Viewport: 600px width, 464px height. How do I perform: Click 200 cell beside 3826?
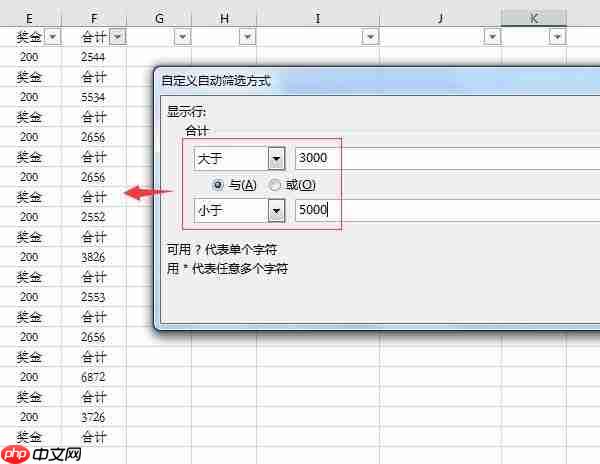click(29, 257)
